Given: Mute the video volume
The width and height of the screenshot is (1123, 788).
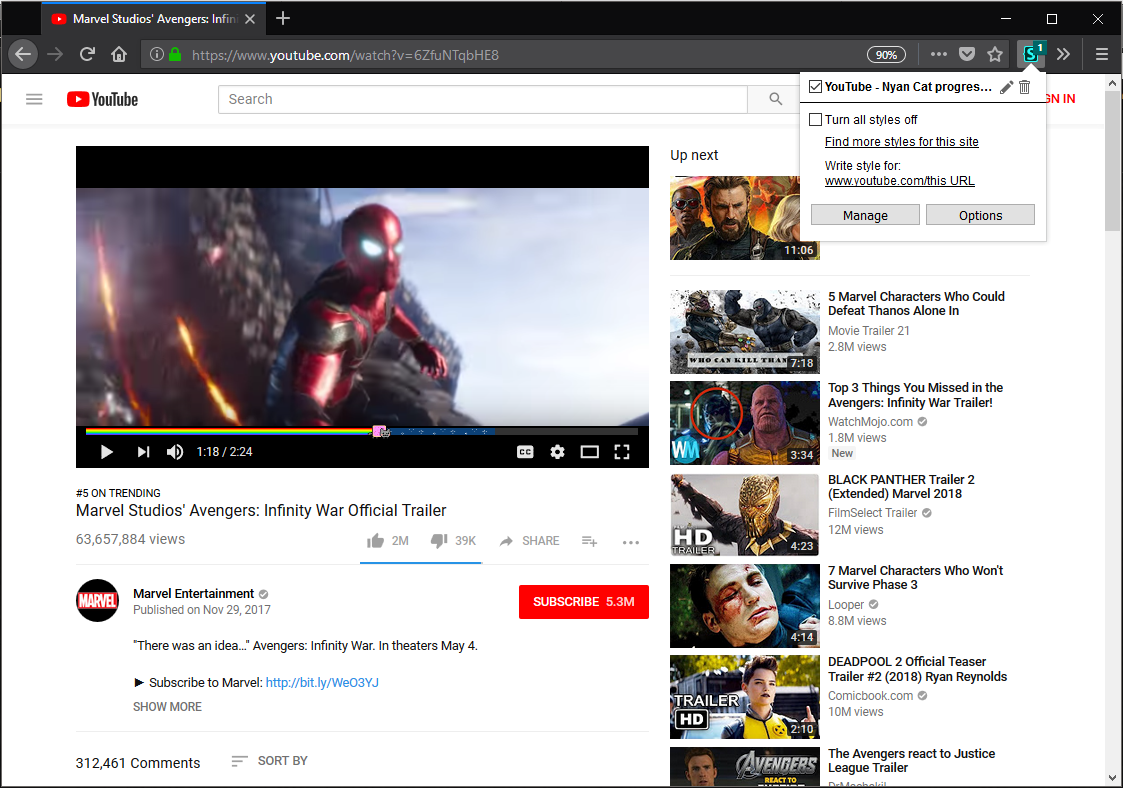Looking at the screenshot, I should (175, 452).
